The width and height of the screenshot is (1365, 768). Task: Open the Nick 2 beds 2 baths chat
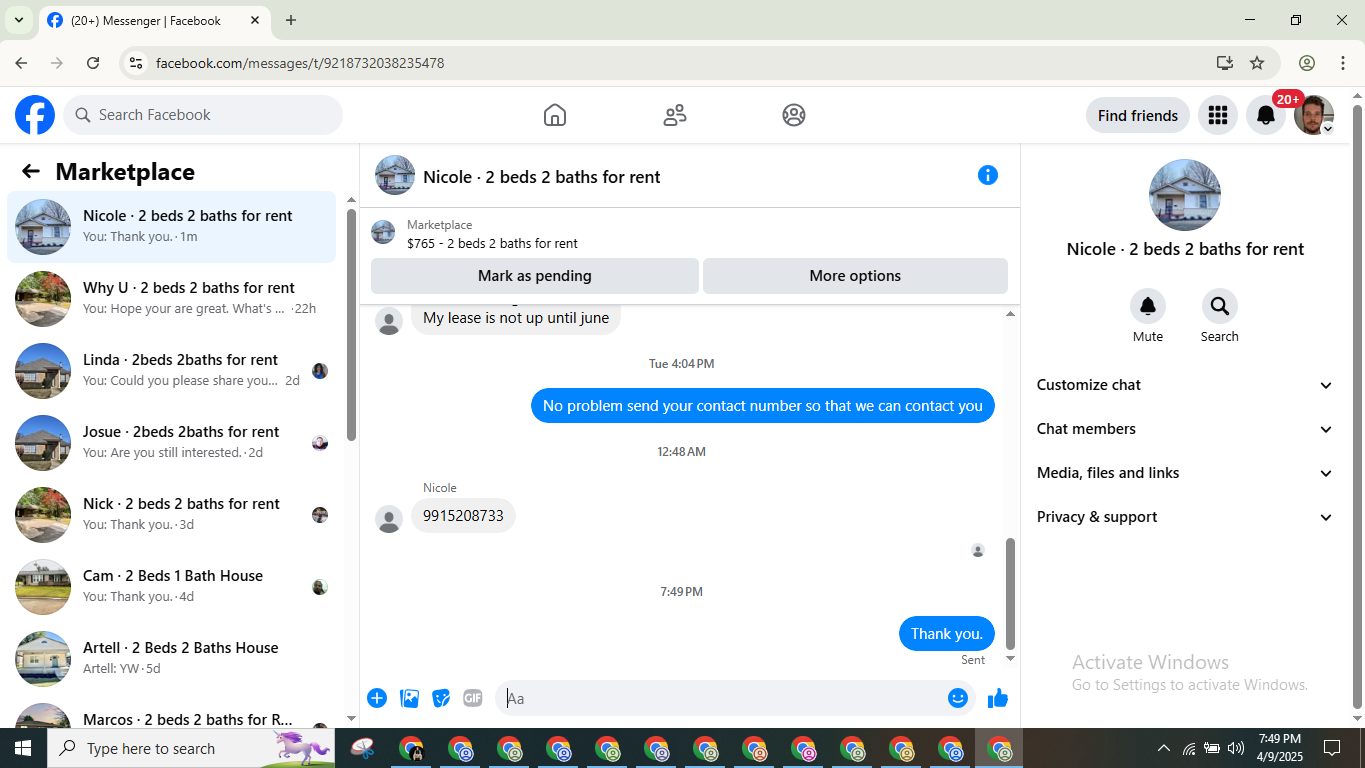tap(172, 515)
